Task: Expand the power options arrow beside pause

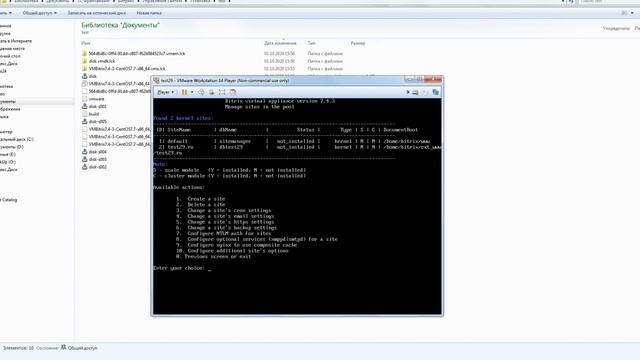Action: pyautogui.click(x=192, y=92)
